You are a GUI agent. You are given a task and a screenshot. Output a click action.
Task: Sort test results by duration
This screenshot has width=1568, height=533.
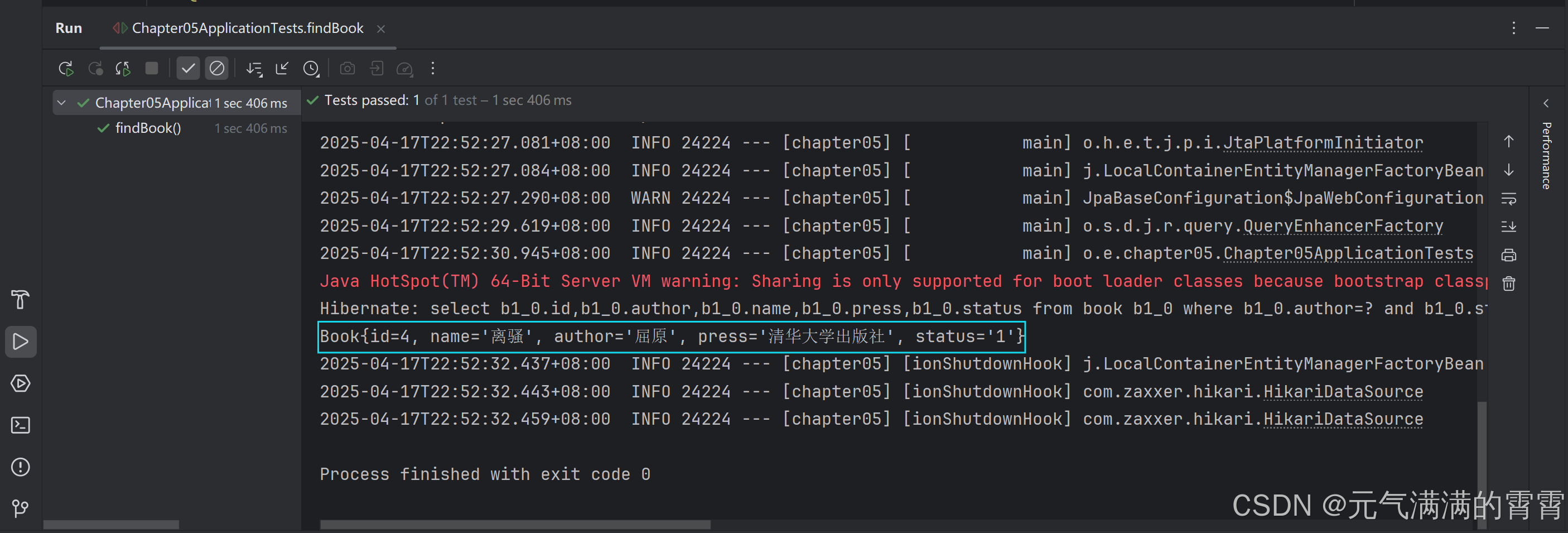point(254,68)
